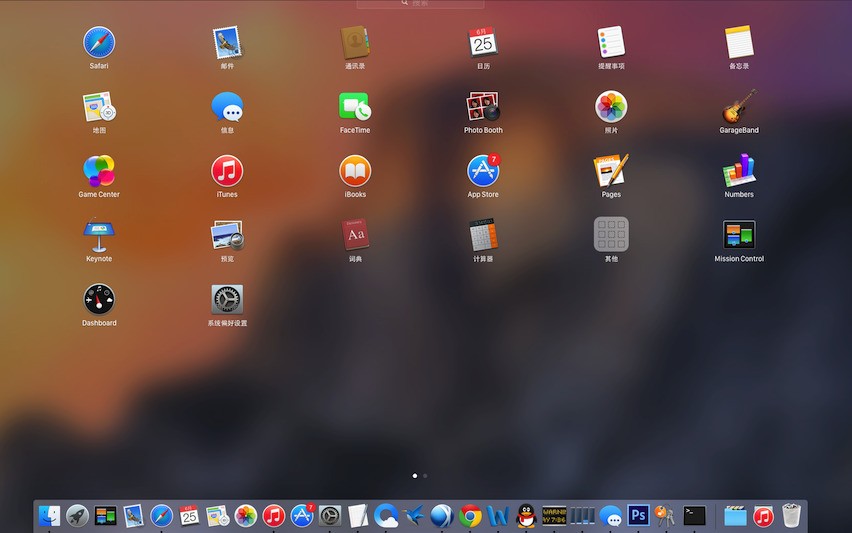The image size is (852, 533).
Task: Open Finder from the Dock
Action: [x=49, y=516]
